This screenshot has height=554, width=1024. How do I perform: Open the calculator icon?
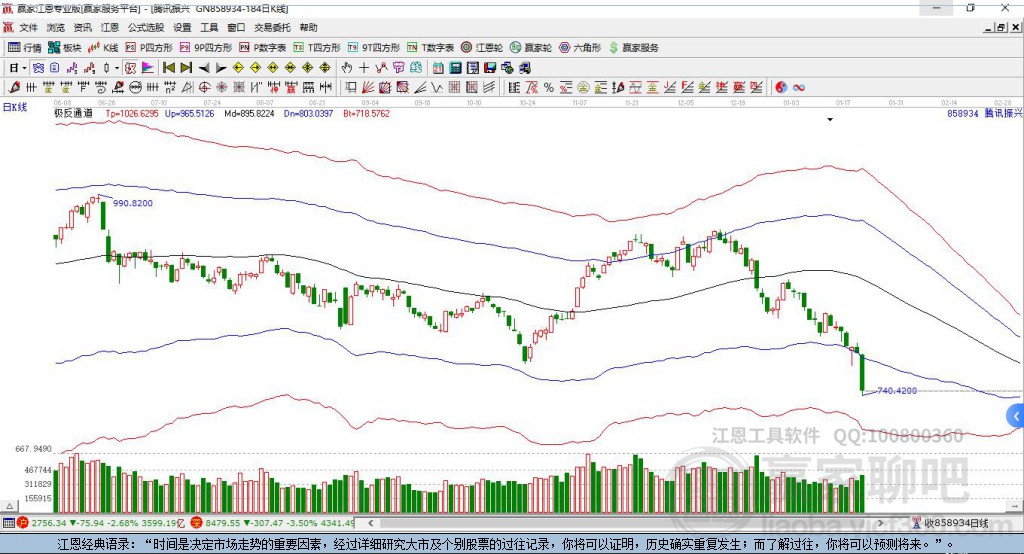455,68
